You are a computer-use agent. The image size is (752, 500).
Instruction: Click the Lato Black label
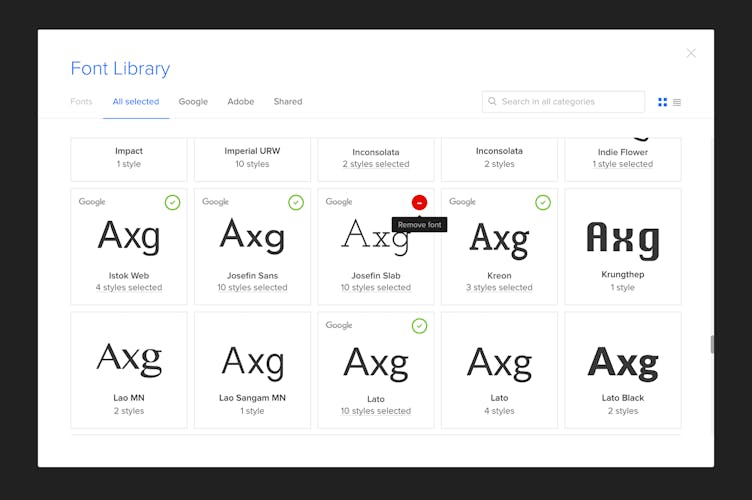(x=623, y=398)
